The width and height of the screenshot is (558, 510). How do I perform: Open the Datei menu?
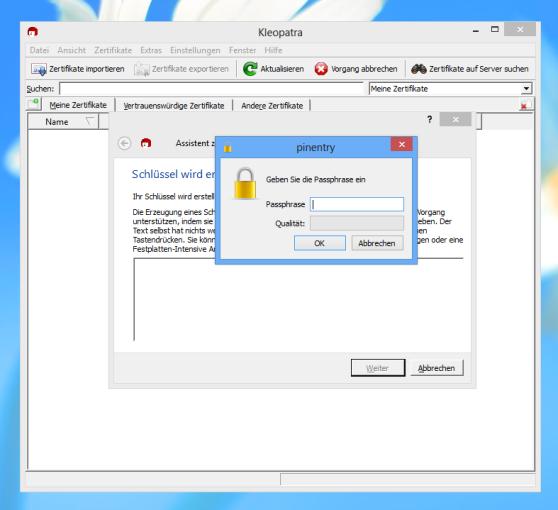point(39,51)
